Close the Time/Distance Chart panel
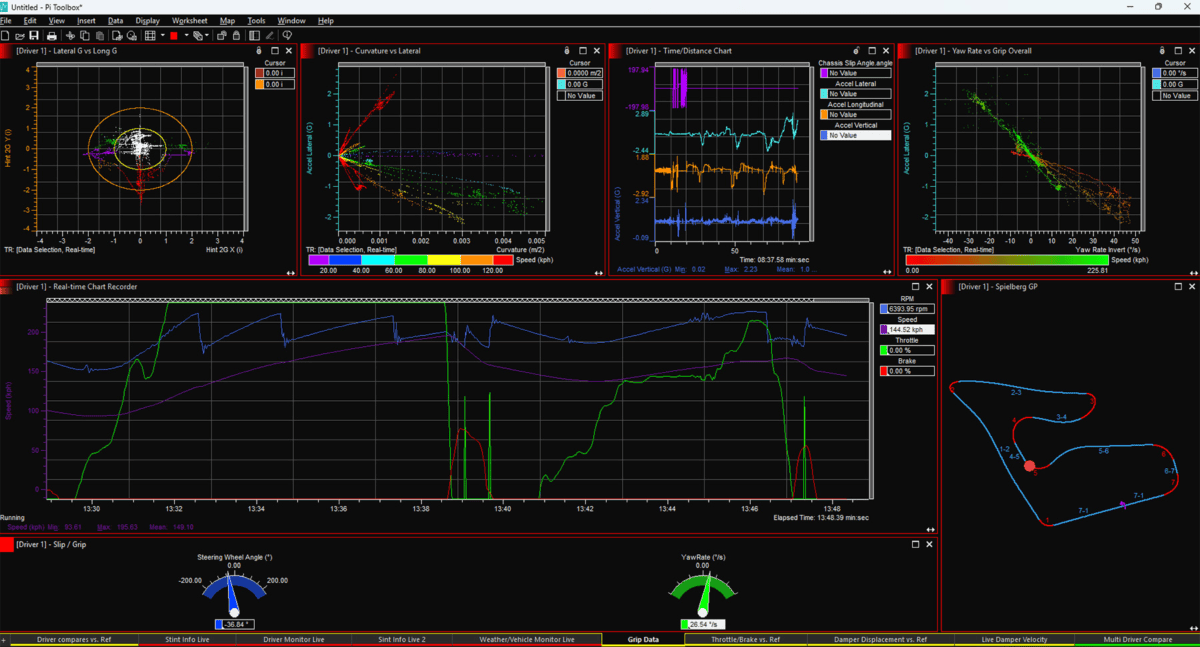This screenshot has height=647, width=1200. click(x=886, y=50)
